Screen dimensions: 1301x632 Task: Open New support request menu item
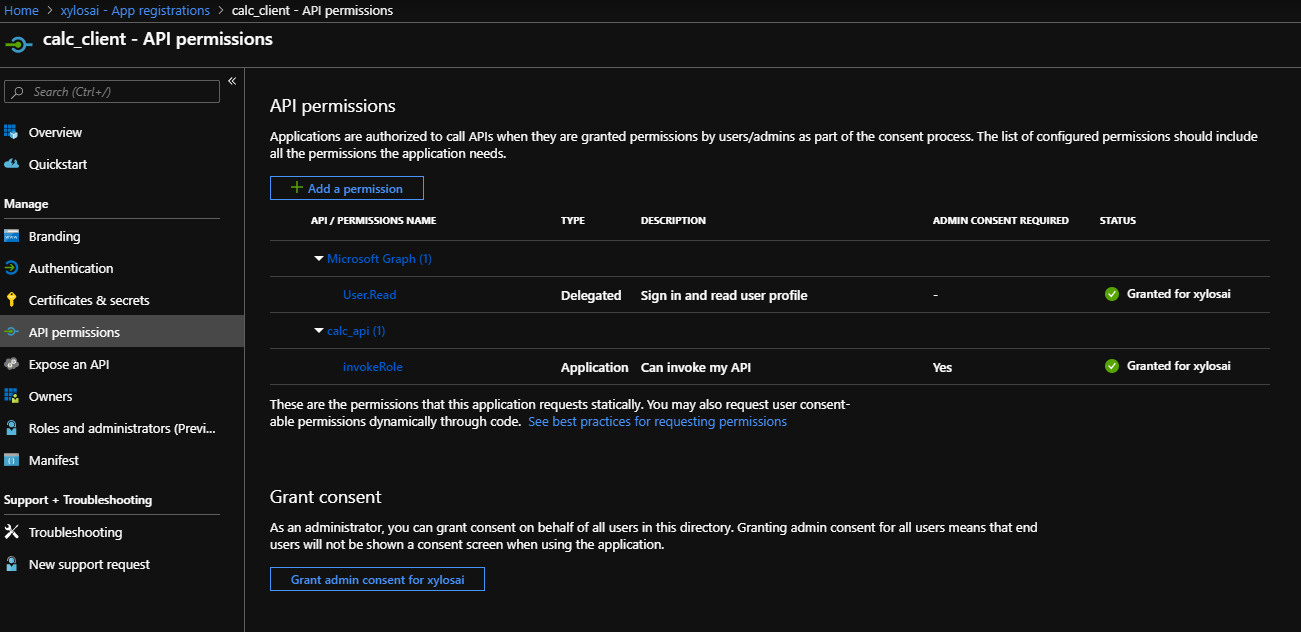coord(89,564)
